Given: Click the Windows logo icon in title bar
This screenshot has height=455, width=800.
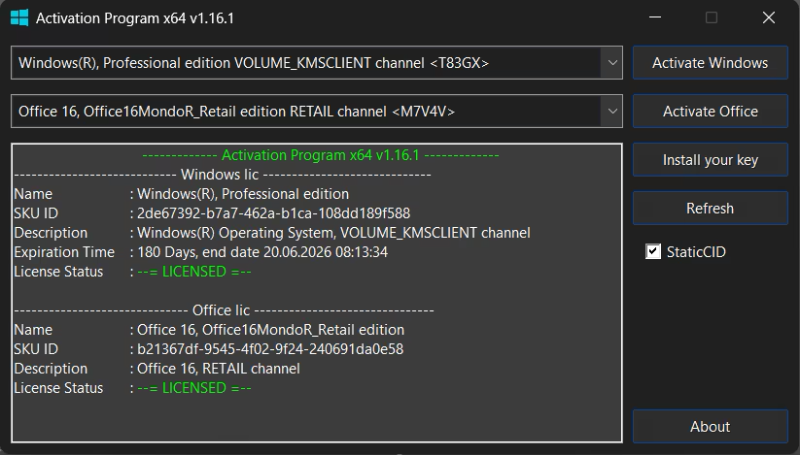Looking at the screenshot, I should [18, 18].
